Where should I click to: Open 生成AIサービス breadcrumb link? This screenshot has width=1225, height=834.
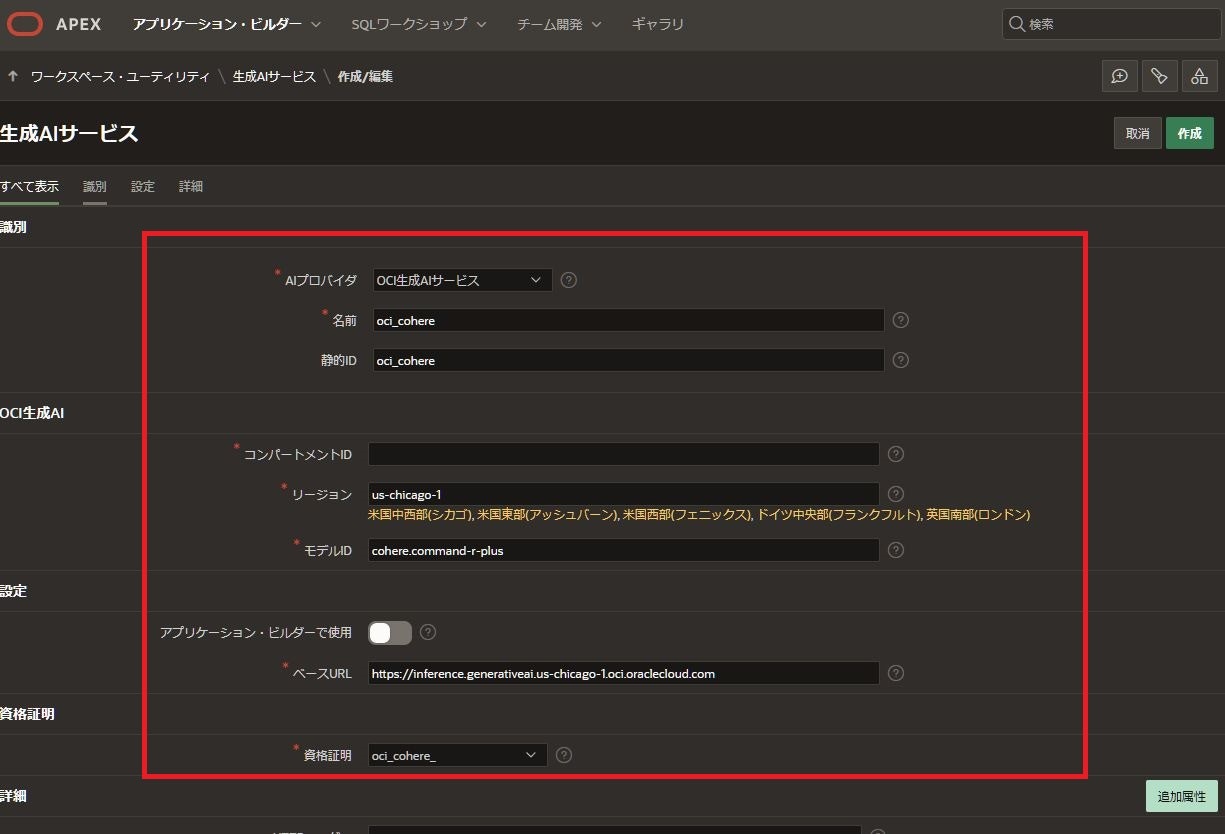click(274, 76)
